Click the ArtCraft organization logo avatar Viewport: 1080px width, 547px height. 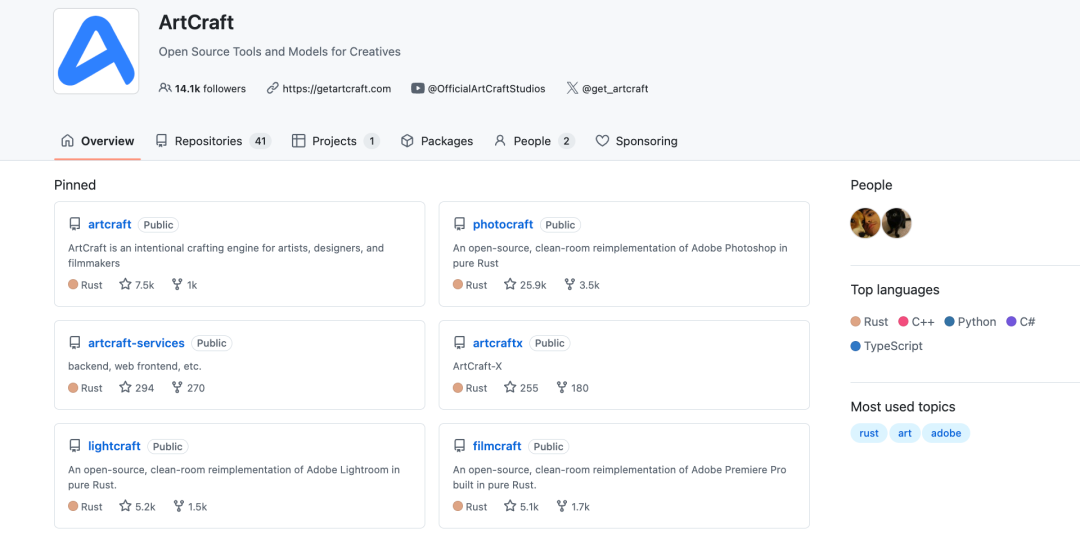96,51
